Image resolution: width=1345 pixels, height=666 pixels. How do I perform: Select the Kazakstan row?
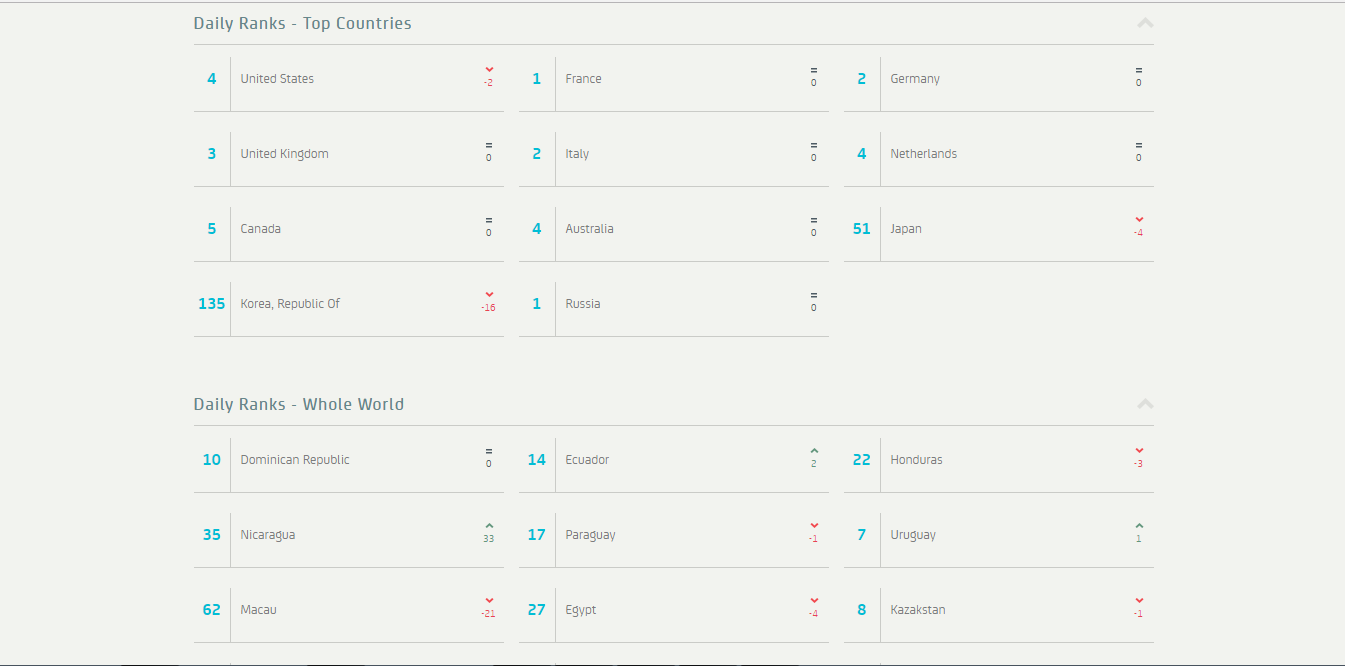coord(917,610)
